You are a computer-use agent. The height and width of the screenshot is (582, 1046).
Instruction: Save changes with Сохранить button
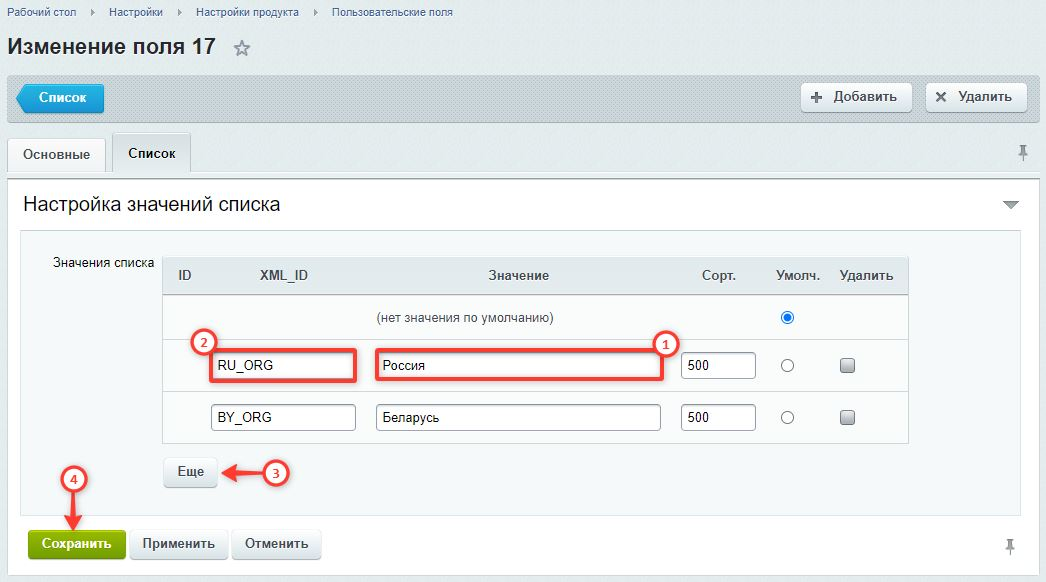tap(77, 544)
